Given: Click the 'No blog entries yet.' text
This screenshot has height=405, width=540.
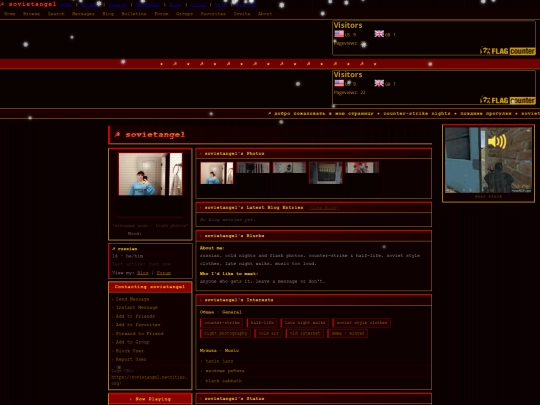Looking at the screenshot, I should coord(227,220).
